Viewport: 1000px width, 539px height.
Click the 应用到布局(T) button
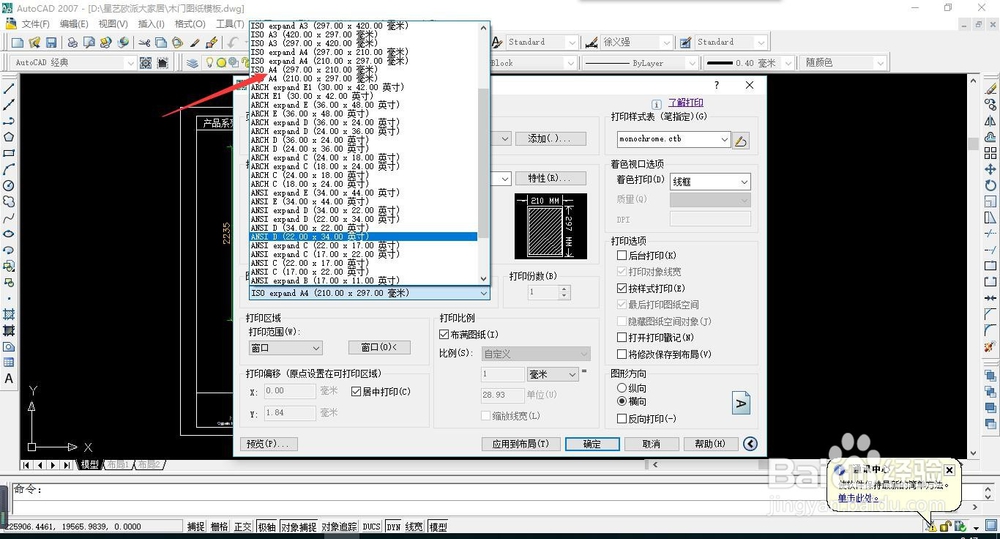pyautogui.click(x=520, y=444)
